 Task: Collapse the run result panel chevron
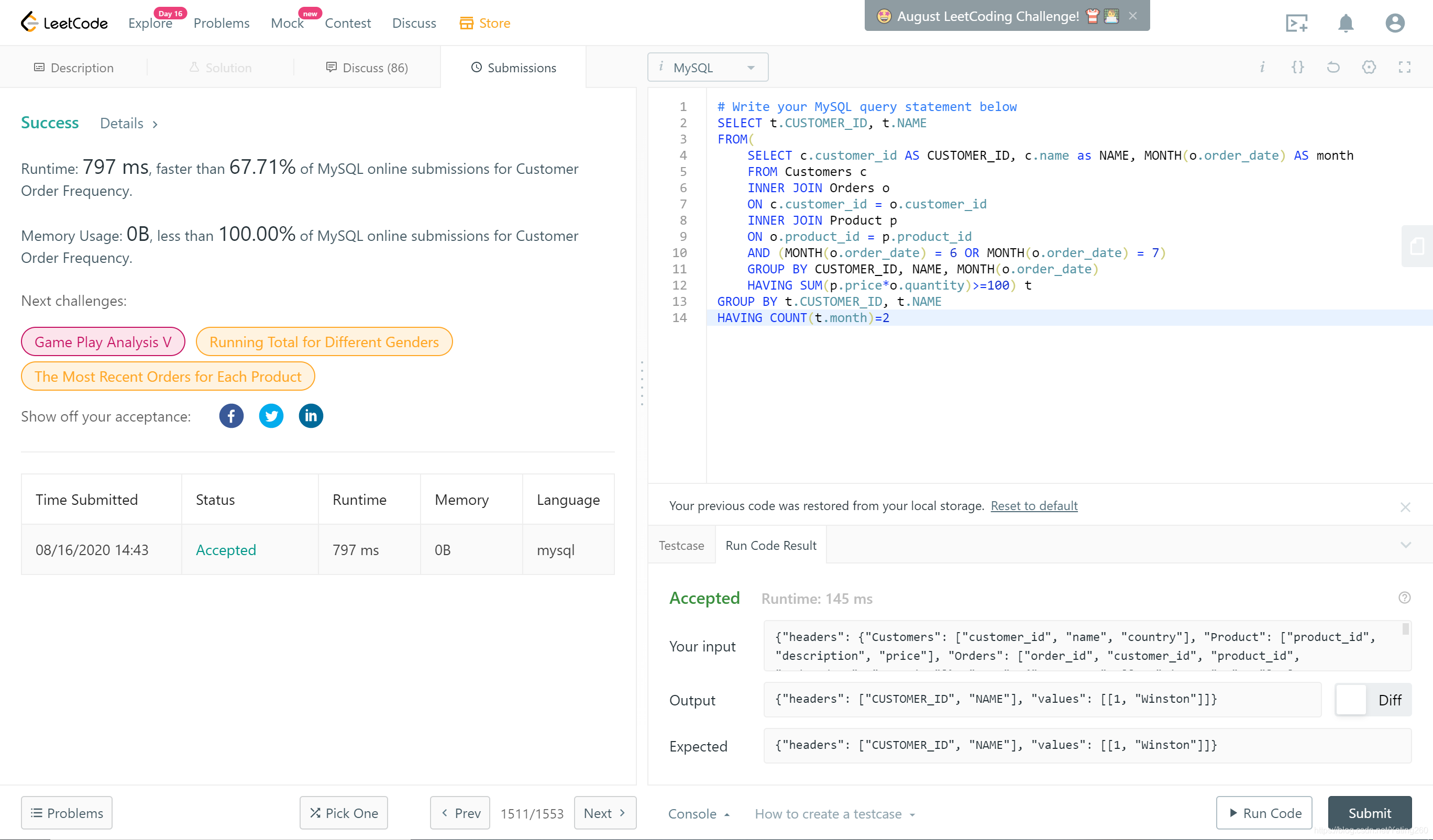tap(1405, 545)
